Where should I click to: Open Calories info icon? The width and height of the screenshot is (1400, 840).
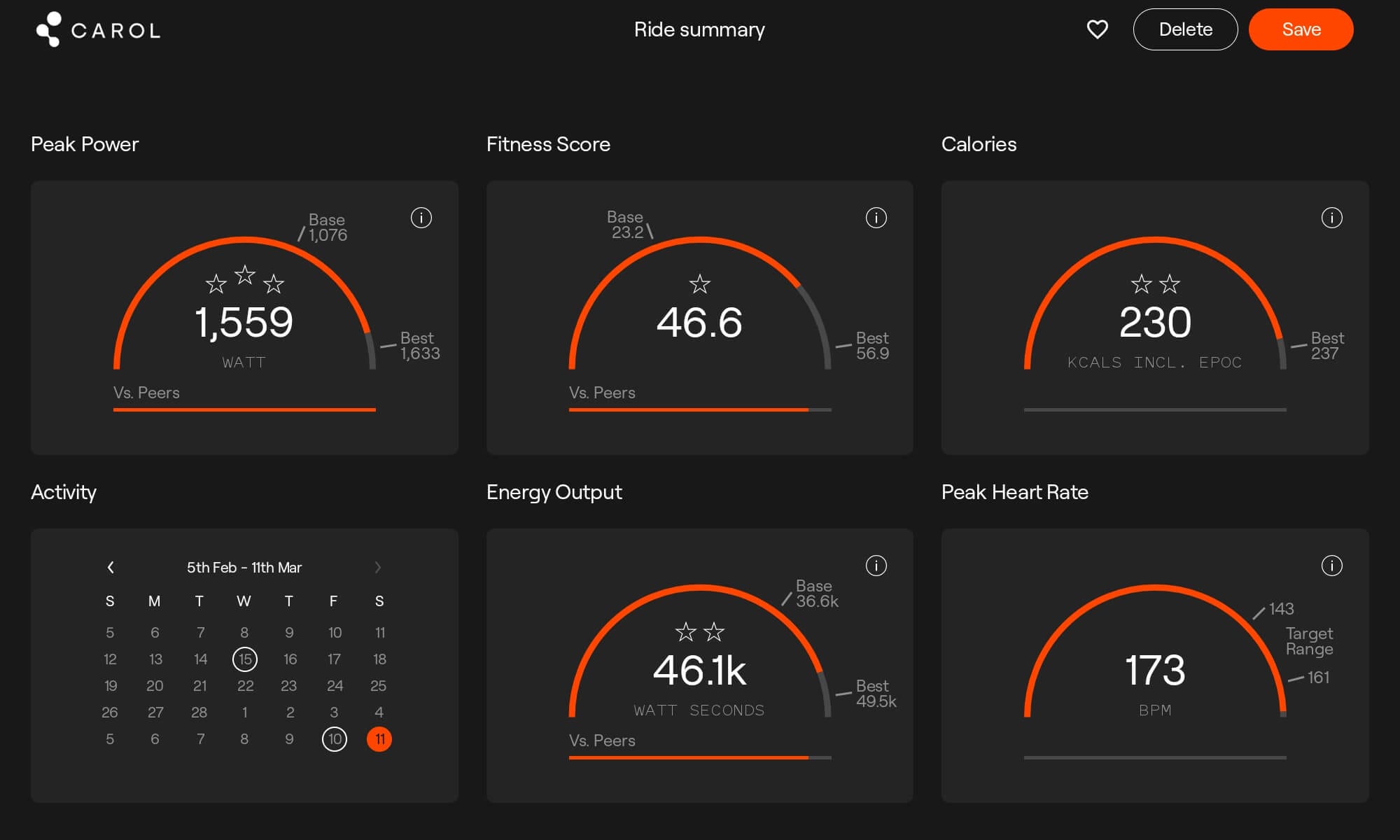[1331, 218]
